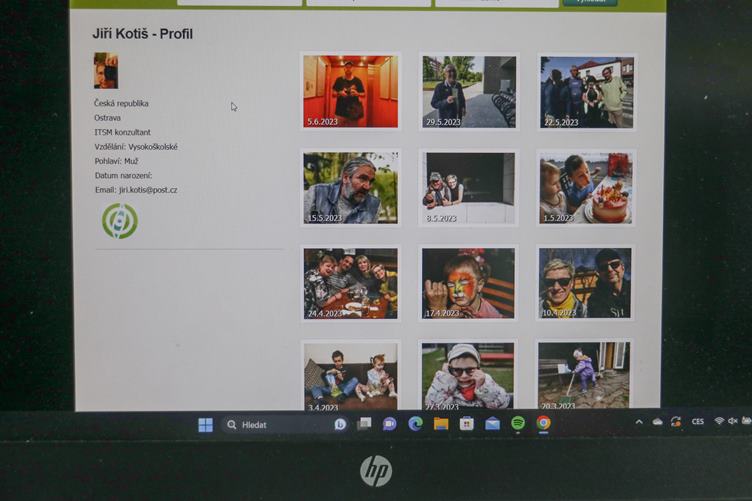Open sunglasses selfie dated 10.4.2023
The width and height of the screenshot is (752, 501).
pos(585,283)
